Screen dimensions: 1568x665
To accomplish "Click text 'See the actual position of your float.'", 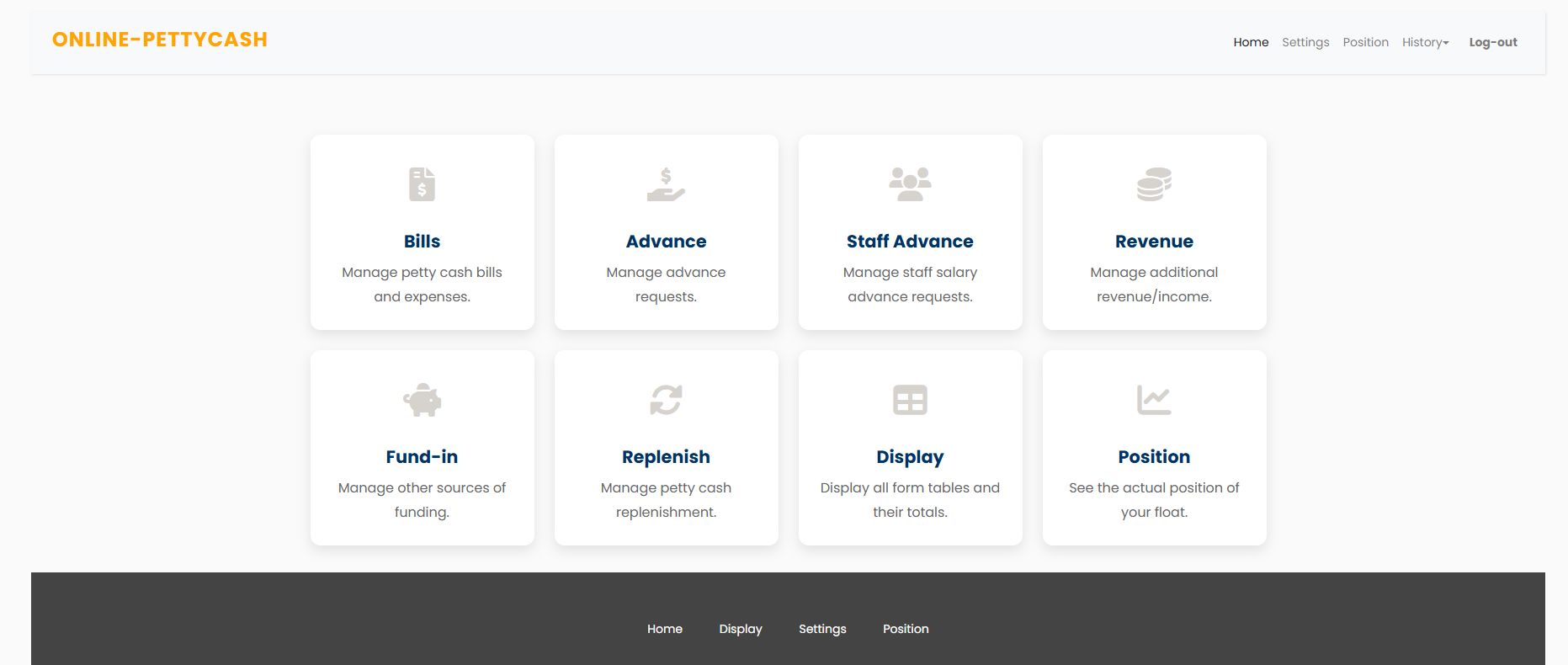I will coord(1154,500).
